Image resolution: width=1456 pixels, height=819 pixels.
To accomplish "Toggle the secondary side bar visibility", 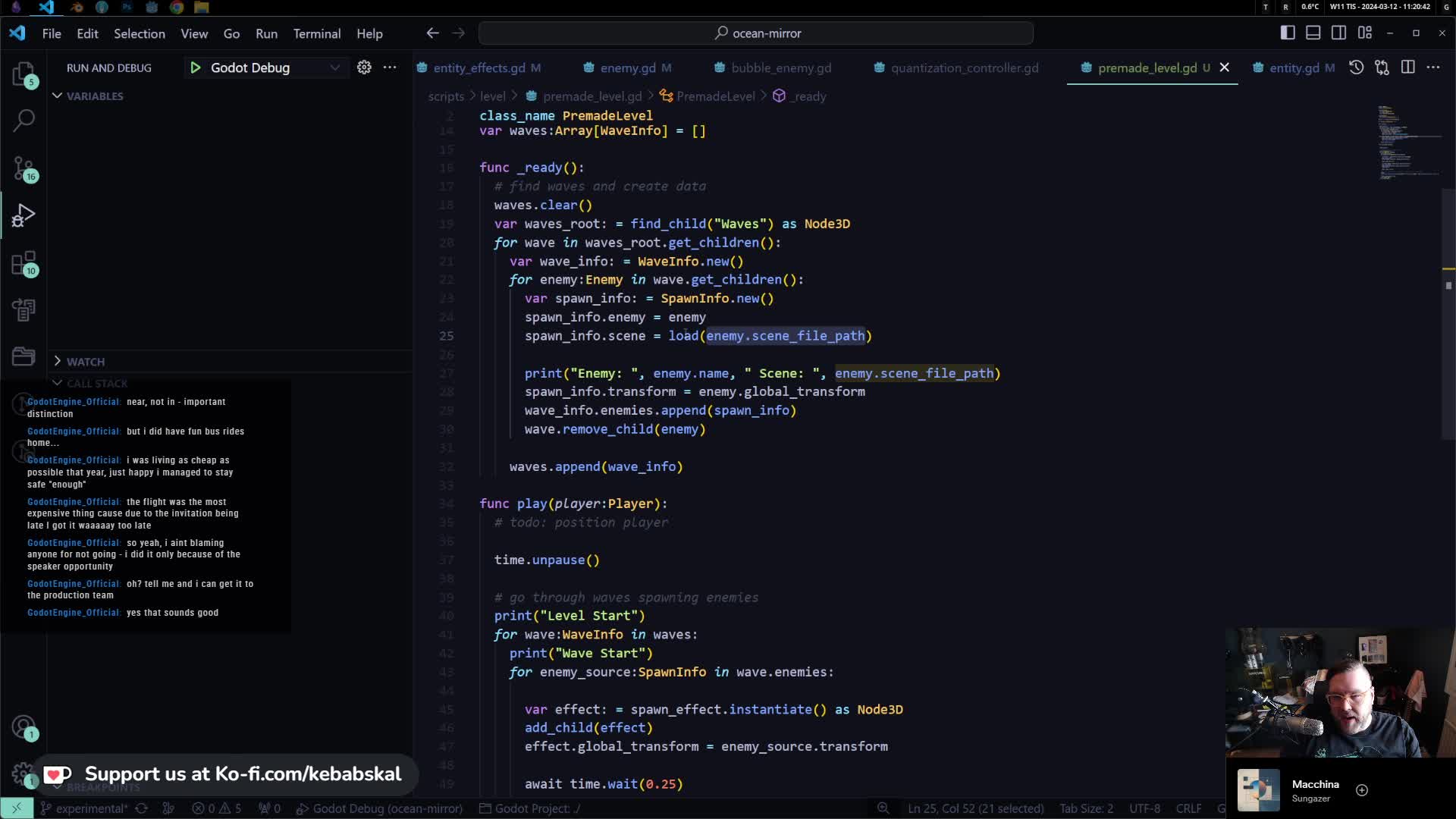I will (1339, 33).
